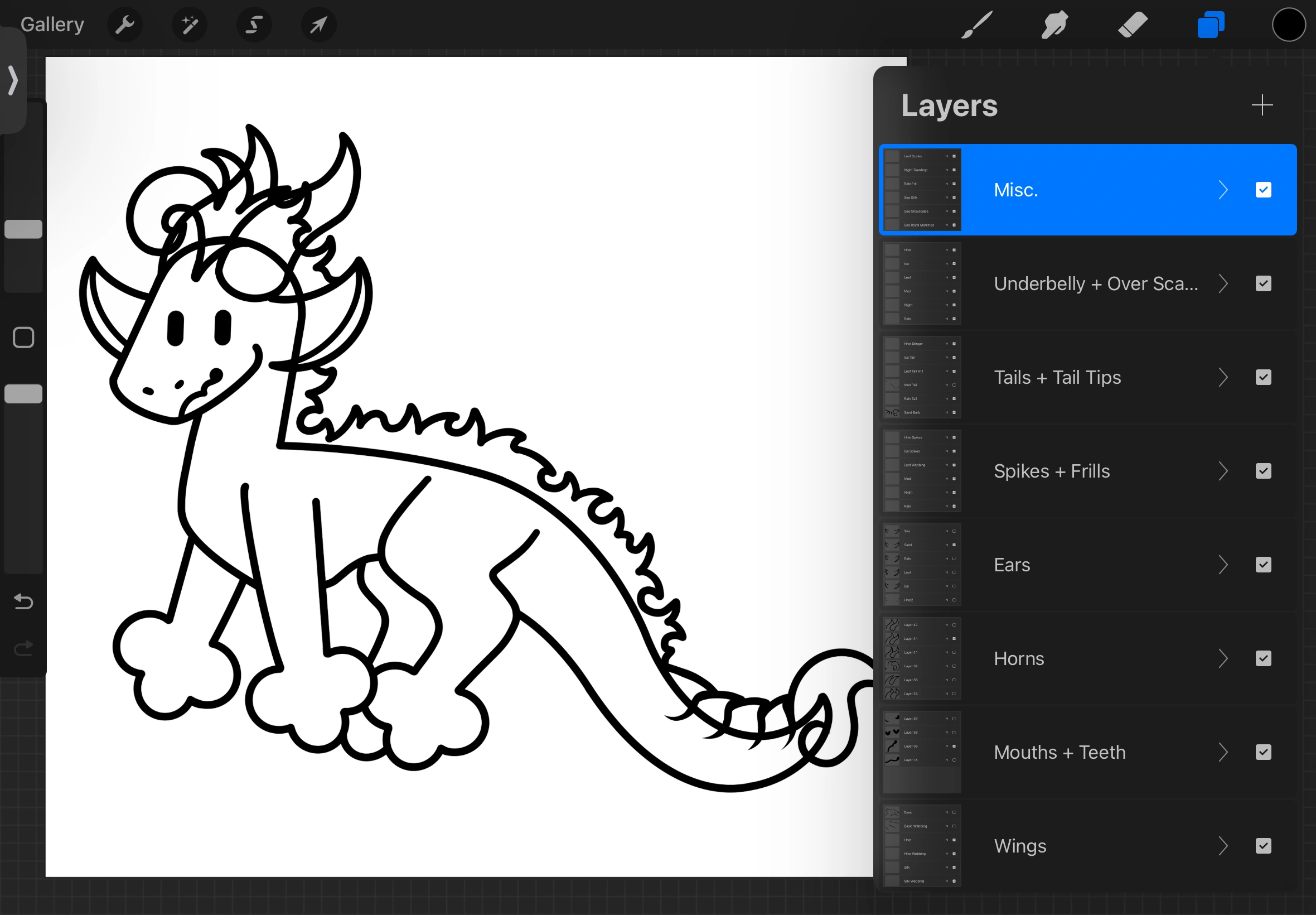Viewport: 1316px width, 915px height.
Task: Hide the Misc. layer group
Action: pyautogui.click(x=1263, y=190)
